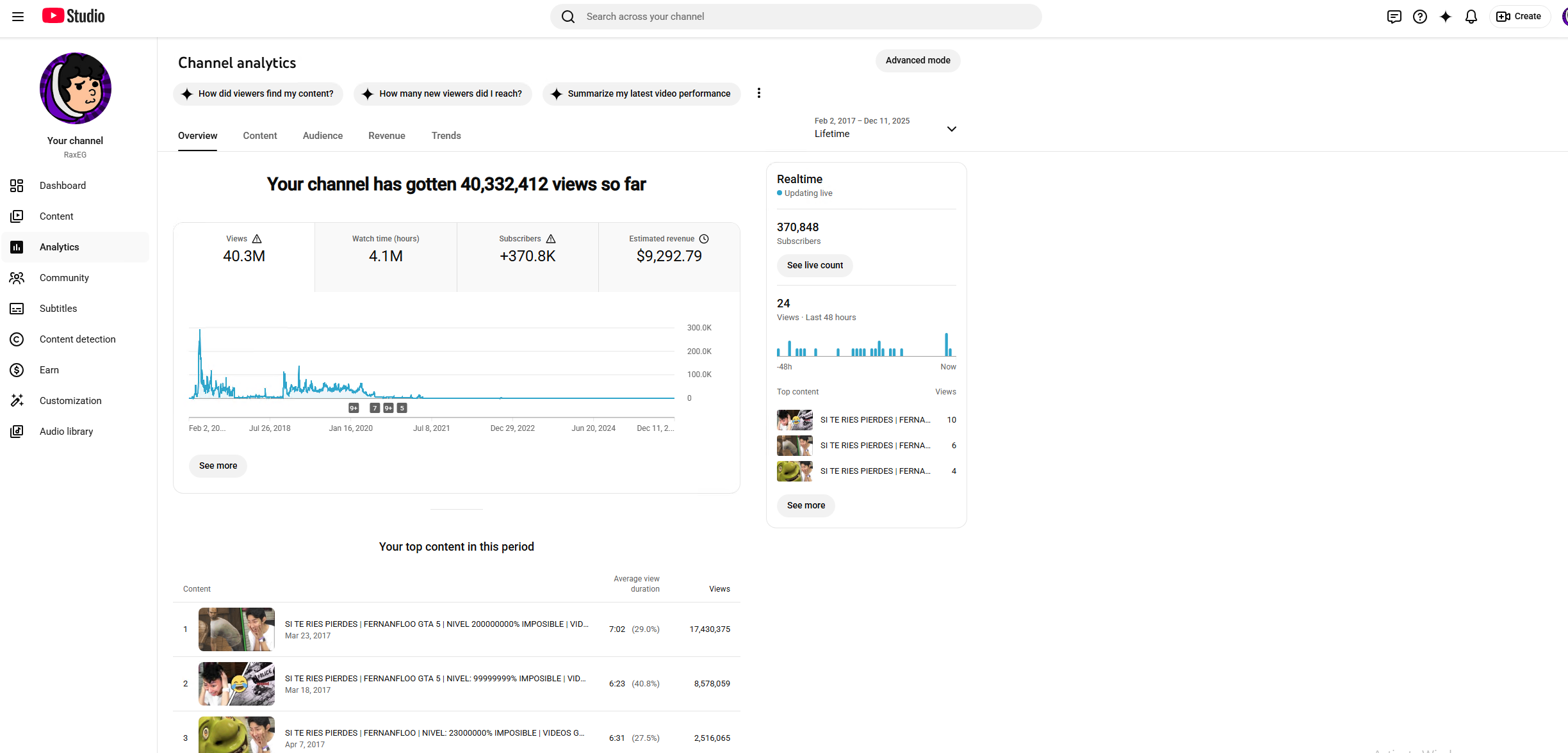The height and width of the screenshot is (753, 1568).
Task: Open Audio library in sidebar
Action: click(x=66, y=432)
